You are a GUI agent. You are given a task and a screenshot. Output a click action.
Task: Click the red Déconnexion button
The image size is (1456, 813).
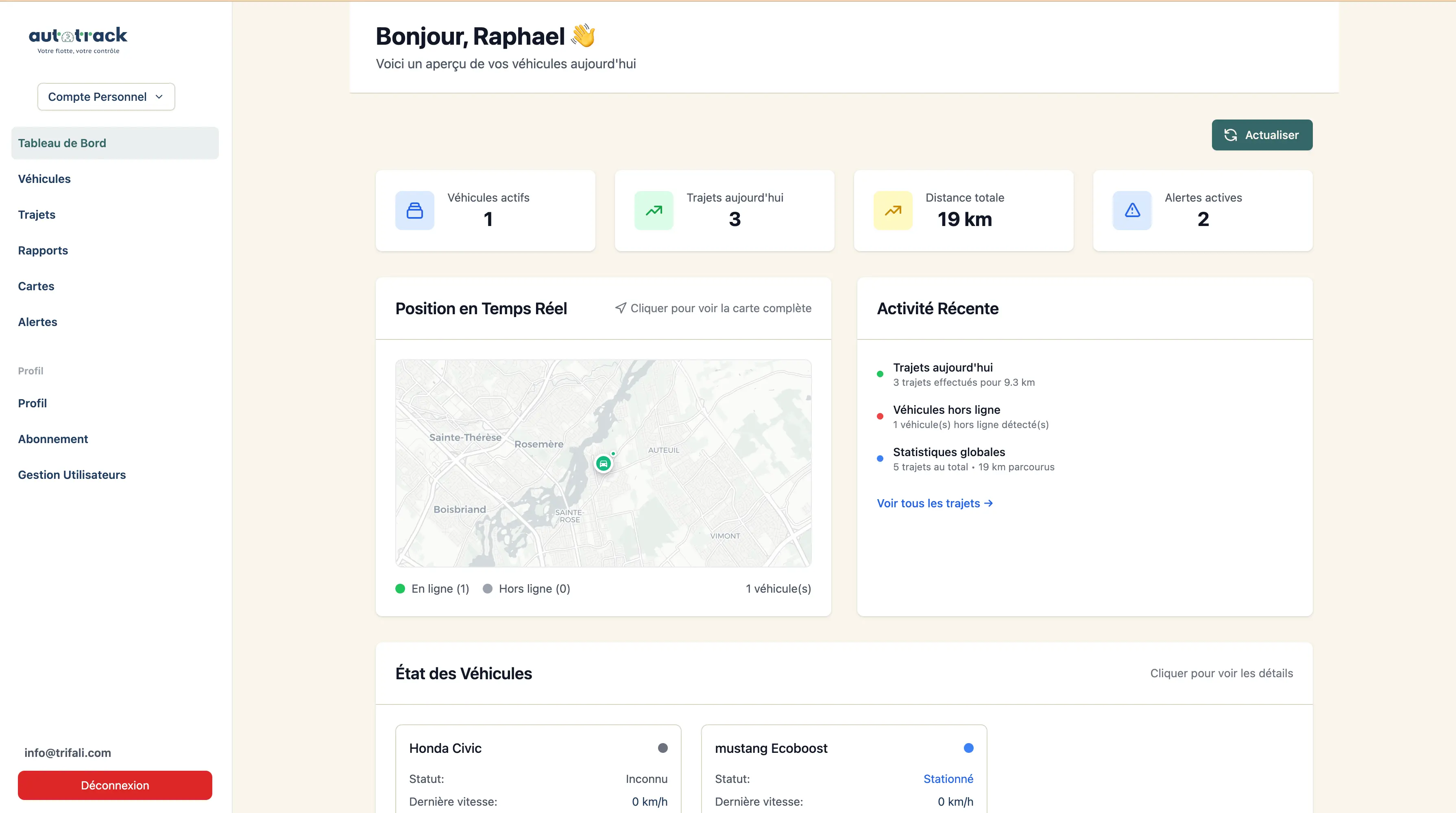click(115, 785)
